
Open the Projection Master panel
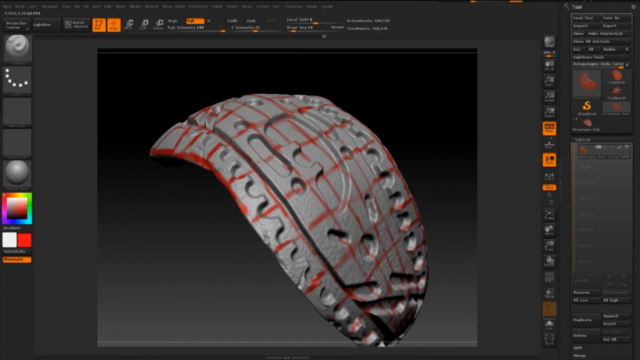[x=17, y=25]
